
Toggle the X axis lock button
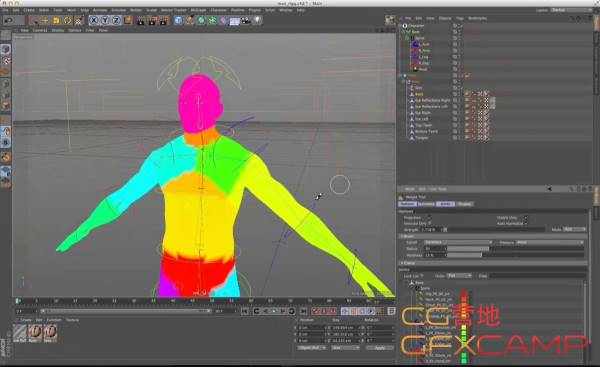(x=94, y=20)
